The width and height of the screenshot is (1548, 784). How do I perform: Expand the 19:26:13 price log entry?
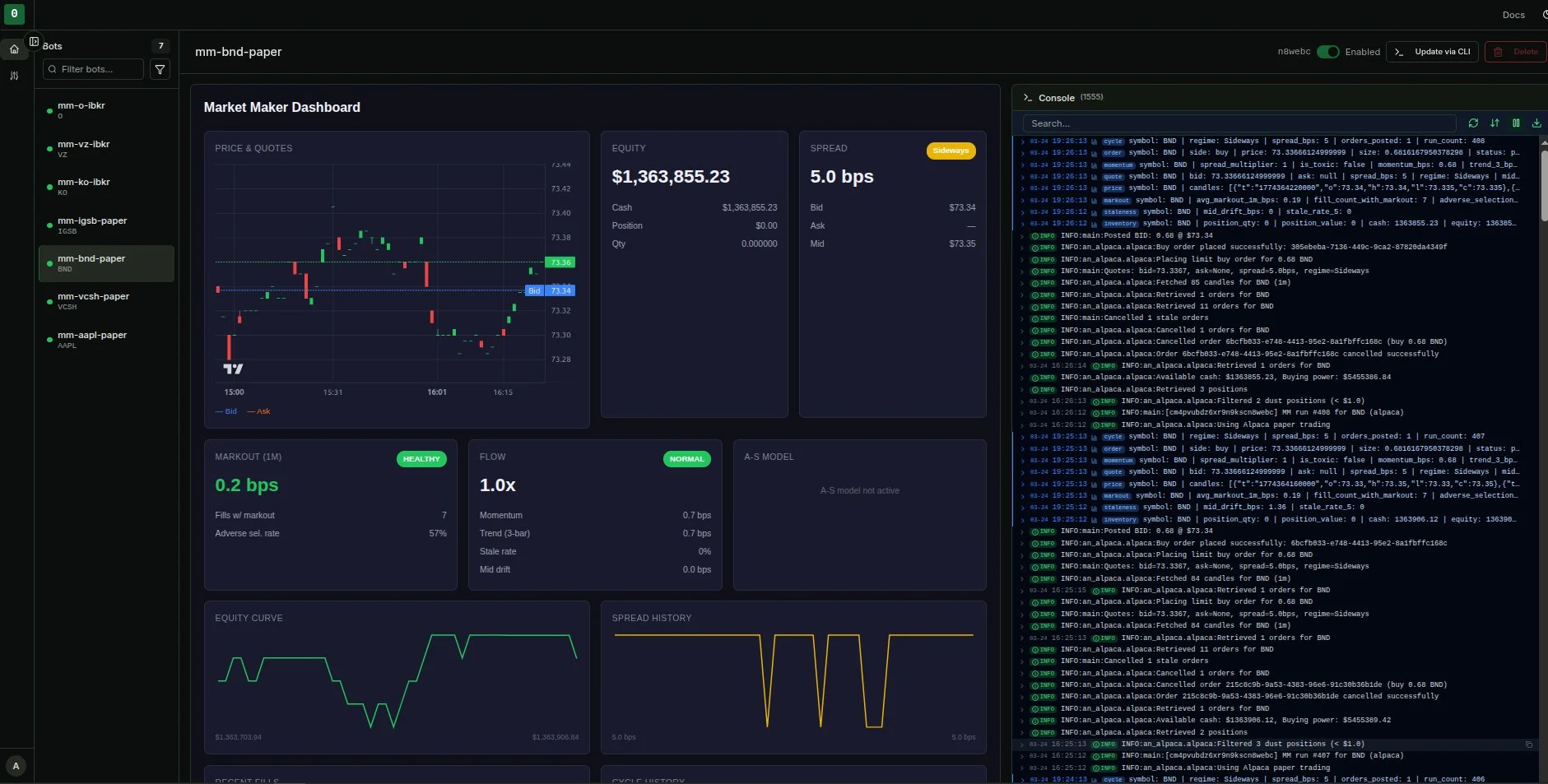pyautogui.click(x=1022, y=188)
